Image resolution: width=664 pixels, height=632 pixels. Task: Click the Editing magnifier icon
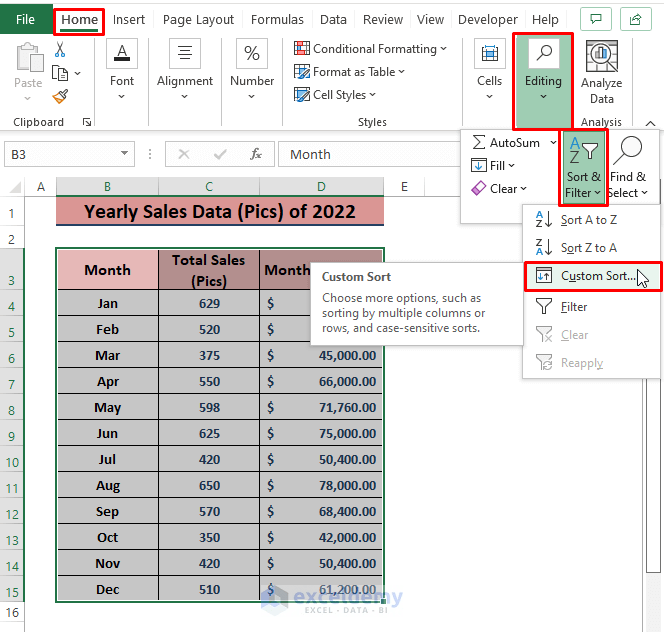tap(544, 53)
